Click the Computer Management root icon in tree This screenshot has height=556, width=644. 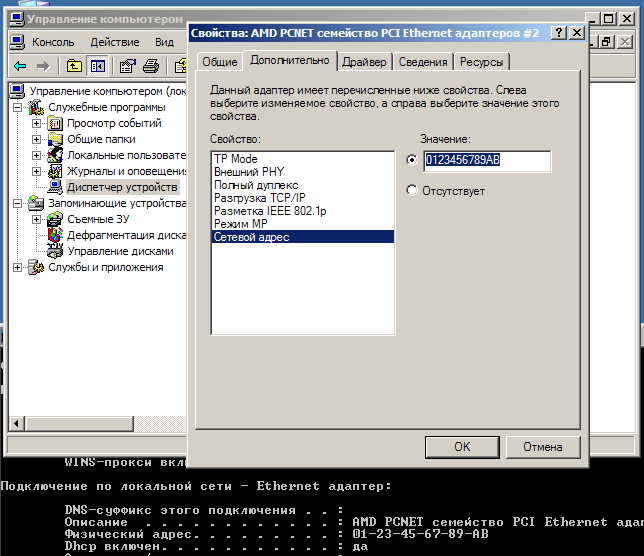pos(17,91)
